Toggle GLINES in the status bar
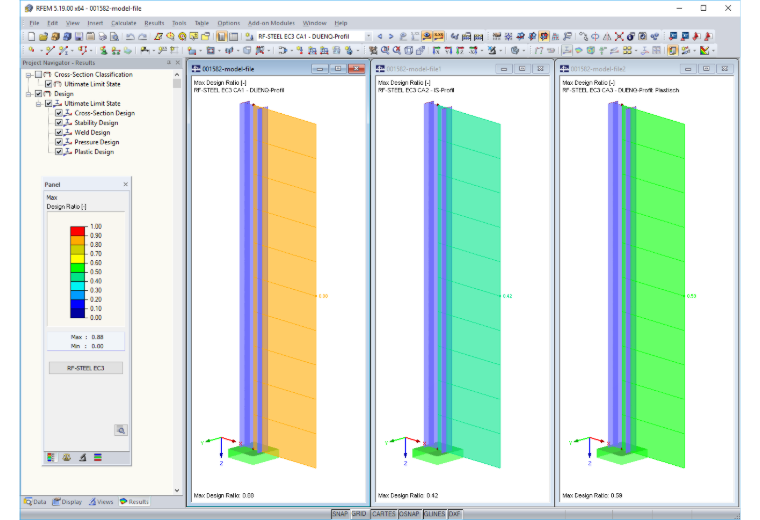 pyautogui.click(x=435, y=514)
